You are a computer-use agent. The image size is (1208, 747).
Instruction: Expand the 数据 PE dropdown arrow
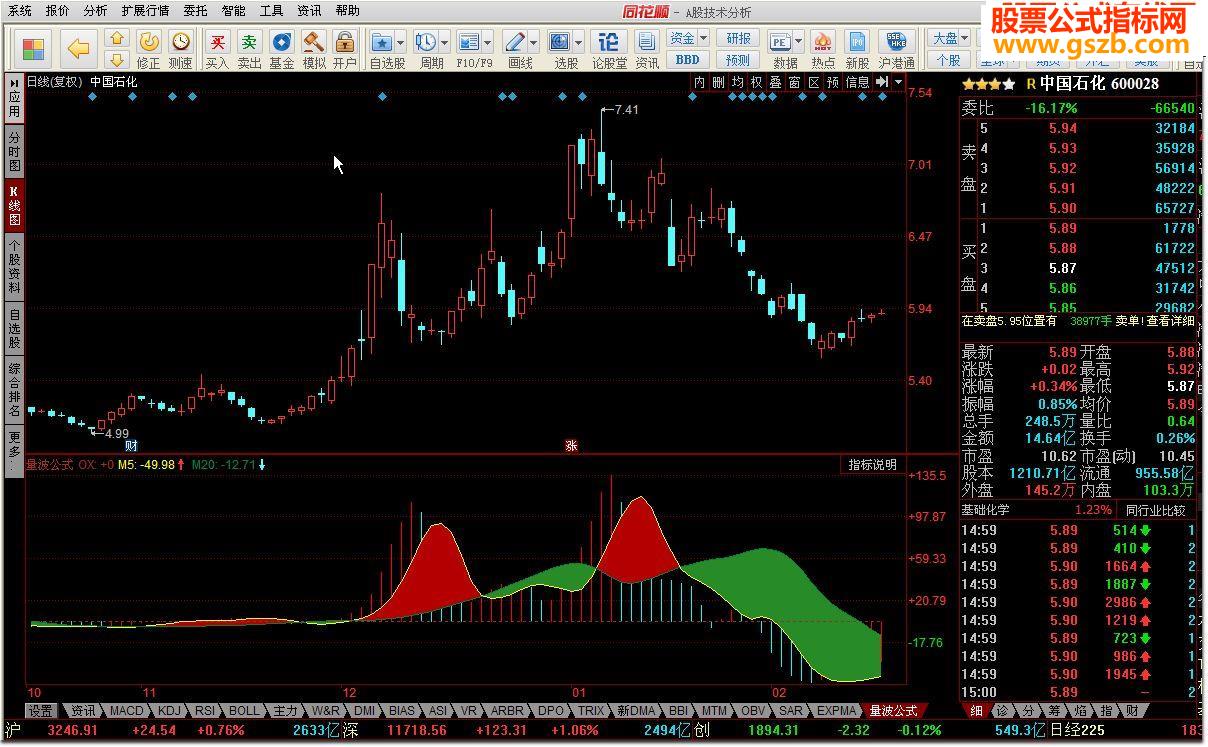pos(800,43)
